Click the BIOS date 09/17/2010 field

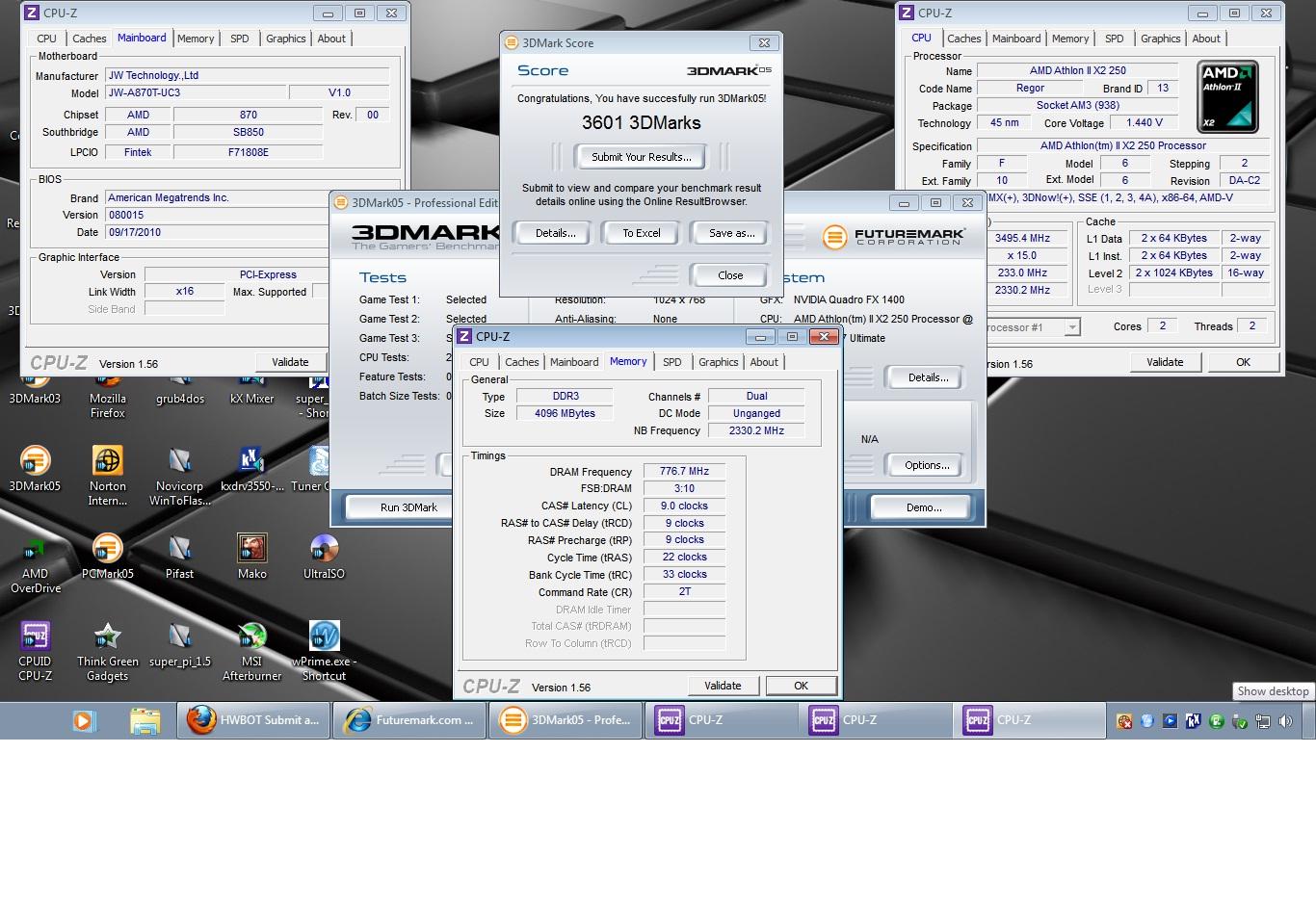(217, 232)
